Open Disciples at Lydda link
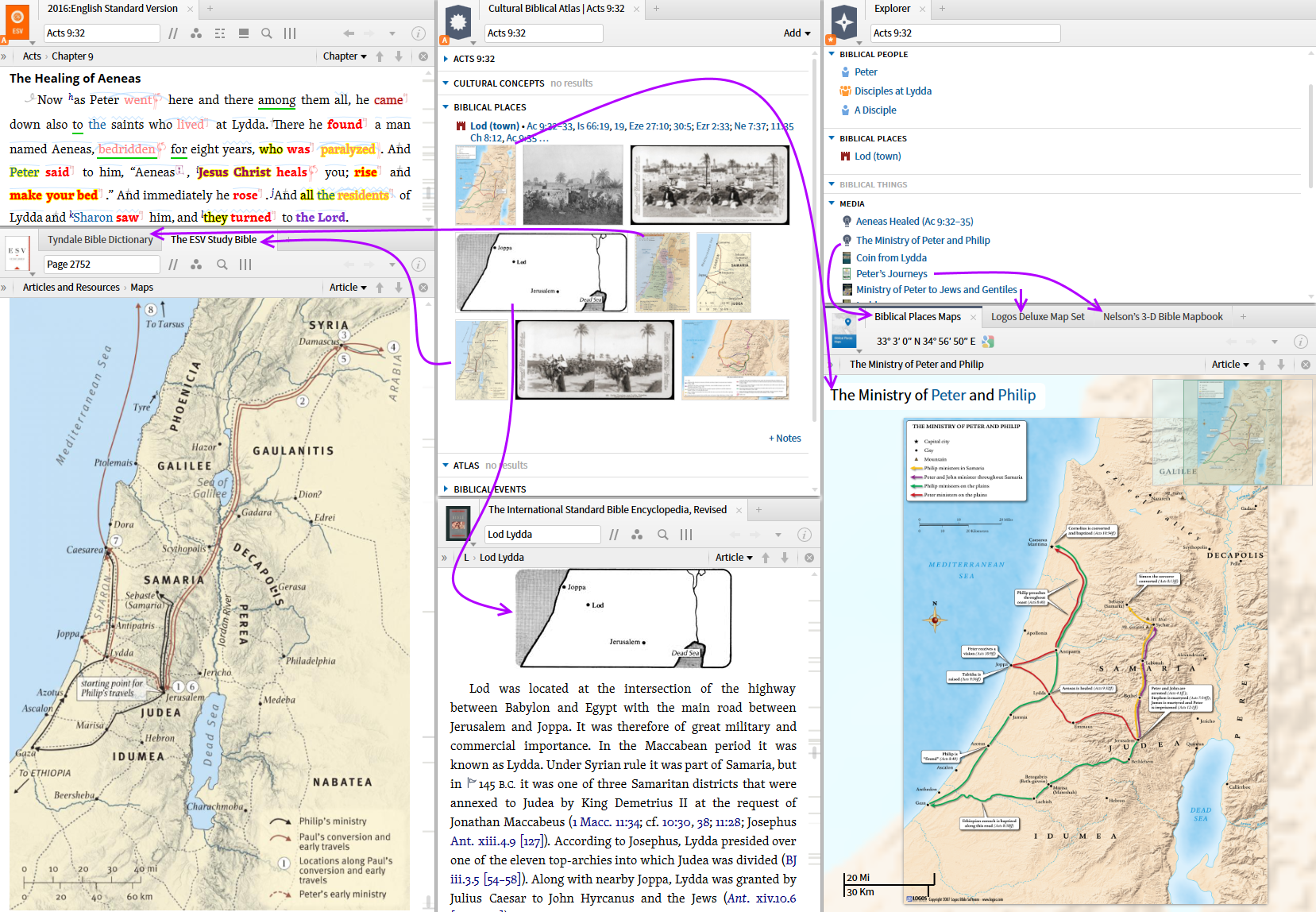The image size is (1316, 912). coord(893,91)
